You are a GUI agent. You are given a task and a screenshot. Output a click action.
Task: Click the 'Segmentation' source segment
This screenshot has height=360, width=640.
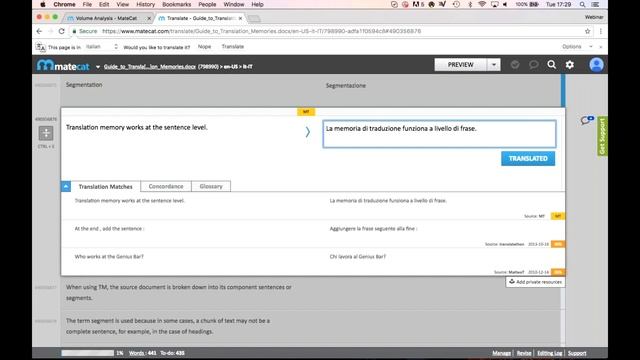click(84, 85)
